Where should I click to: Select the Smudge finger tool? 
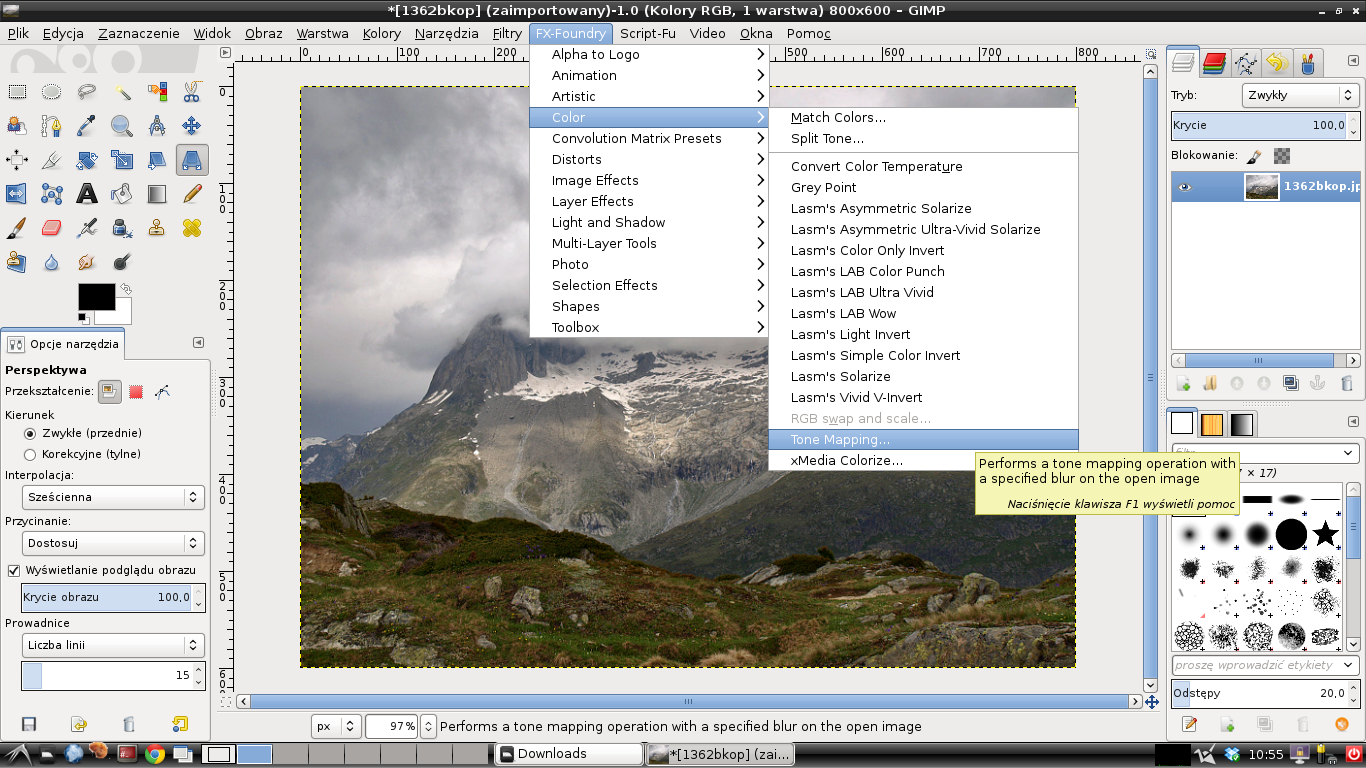[x=87, y=262]
